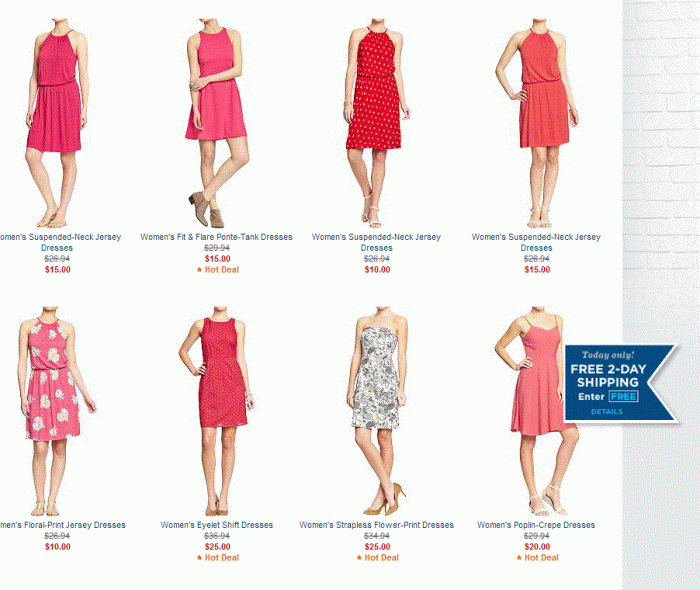This screenshot has width=700, height=590.
Task: Open Women's Strapless Flower-Print Dresses link
Action: tap(376, 525)
